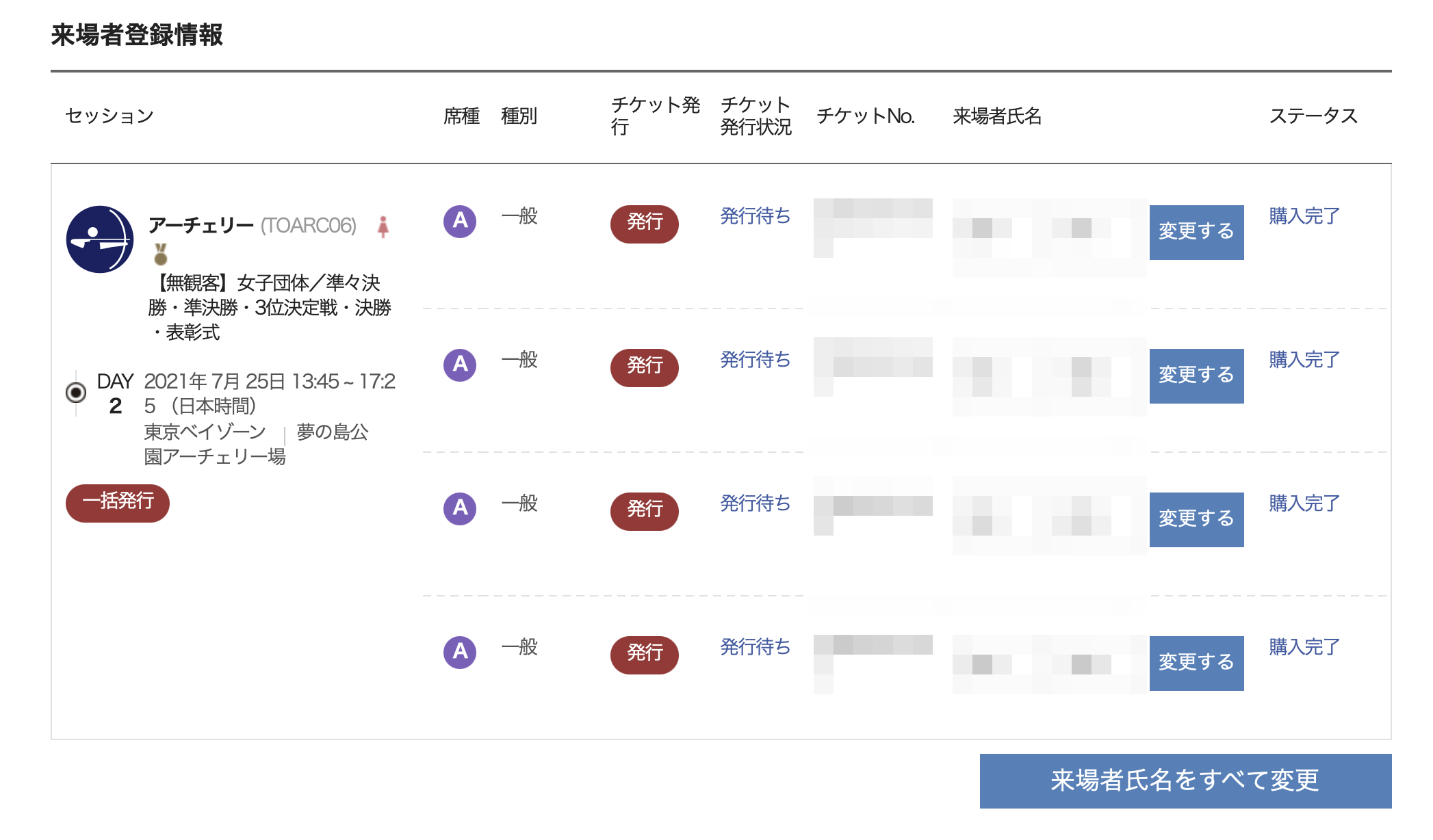The height and width of the screenshot is (840, 1433).
Task: Click 変更する for the third visitor name
Action: click(1196, 520)
